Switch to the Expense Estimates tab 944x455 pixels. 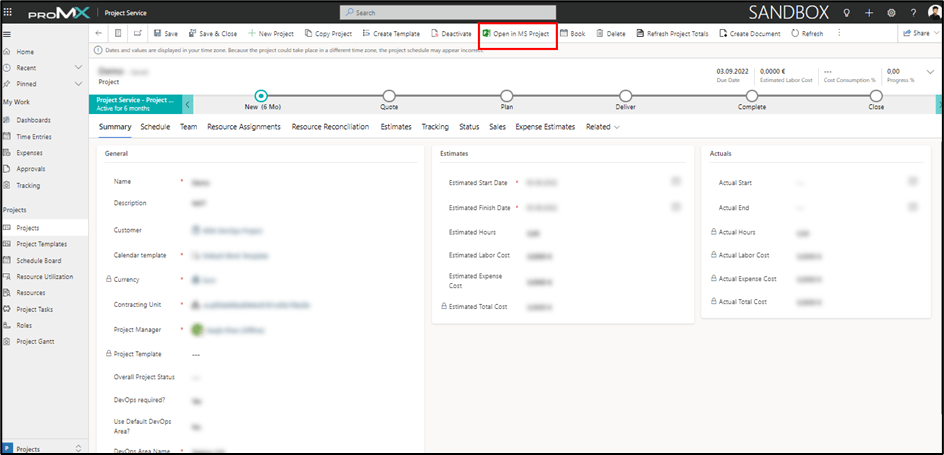(545, 127)
